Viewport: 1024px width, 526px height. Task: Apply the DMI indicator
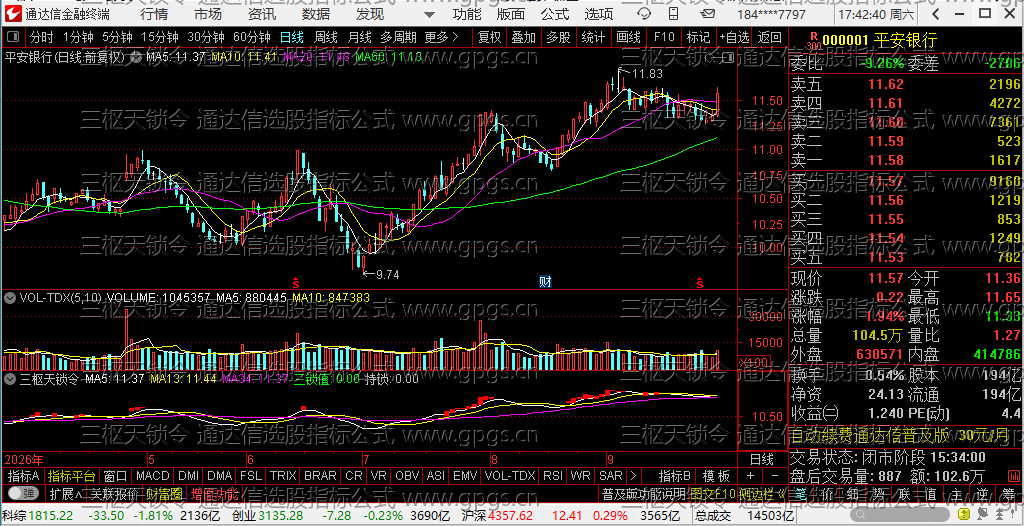[189, 476]
